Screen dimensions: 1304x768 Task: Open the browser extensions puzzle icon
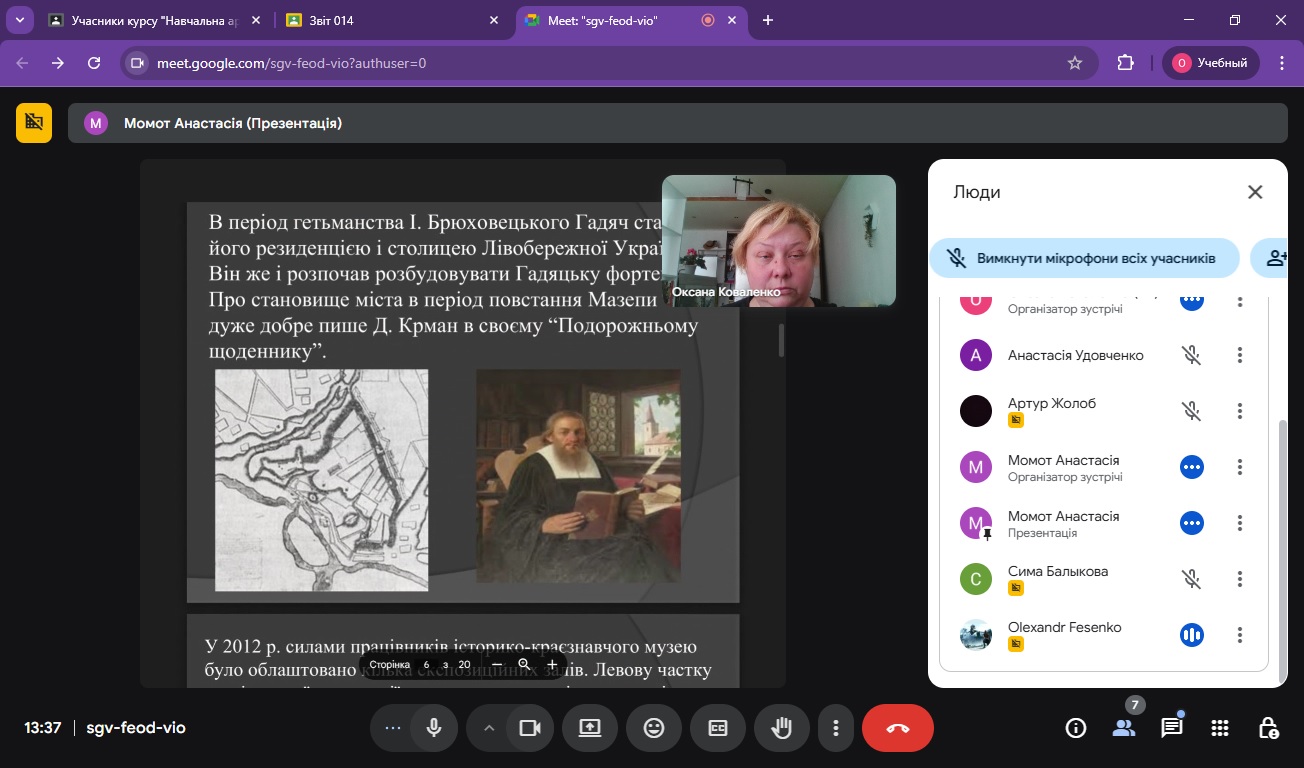point(1126,63)
